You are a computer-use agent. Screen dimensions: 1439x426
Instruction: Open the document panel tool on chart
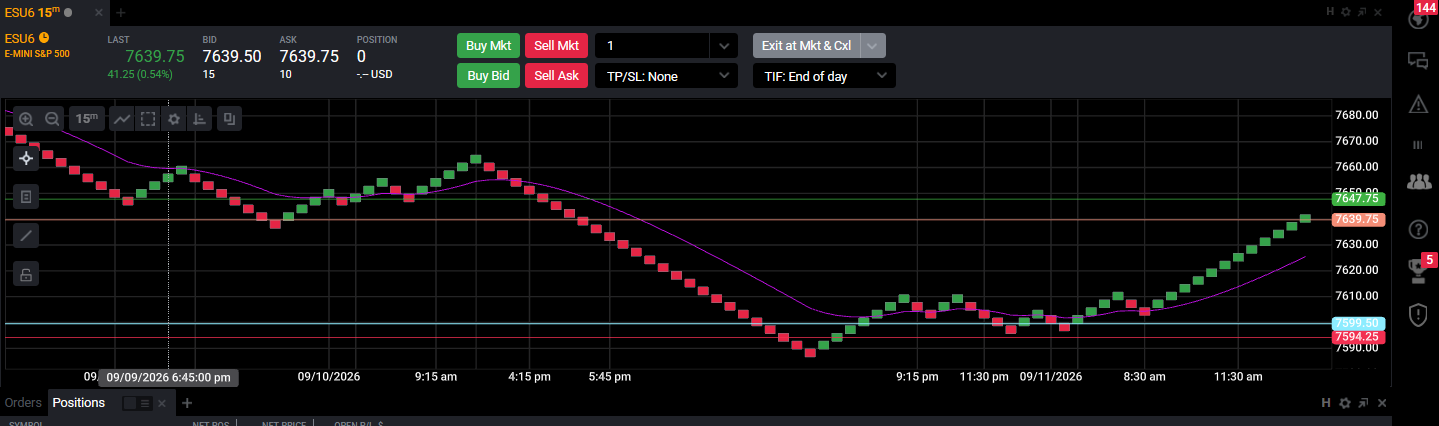pyautogui.click(x=26, y=197)
